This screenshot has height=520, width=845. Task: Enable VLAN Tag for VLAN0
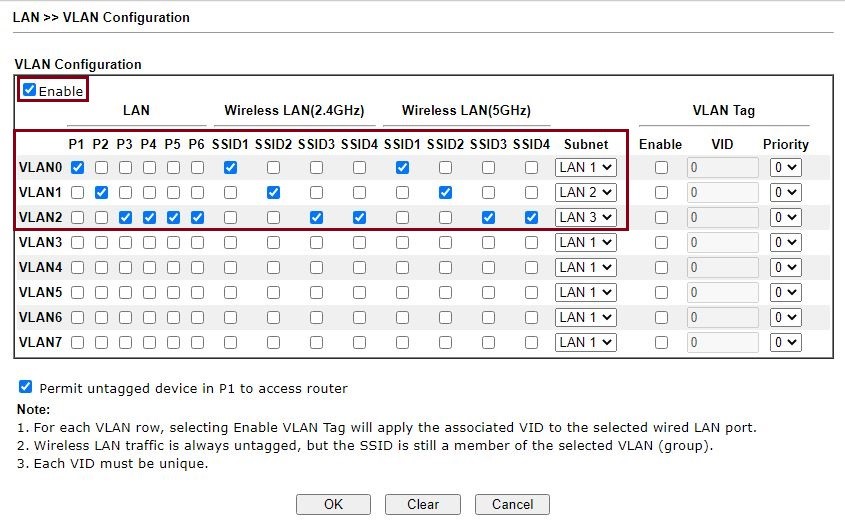[660, 167]
